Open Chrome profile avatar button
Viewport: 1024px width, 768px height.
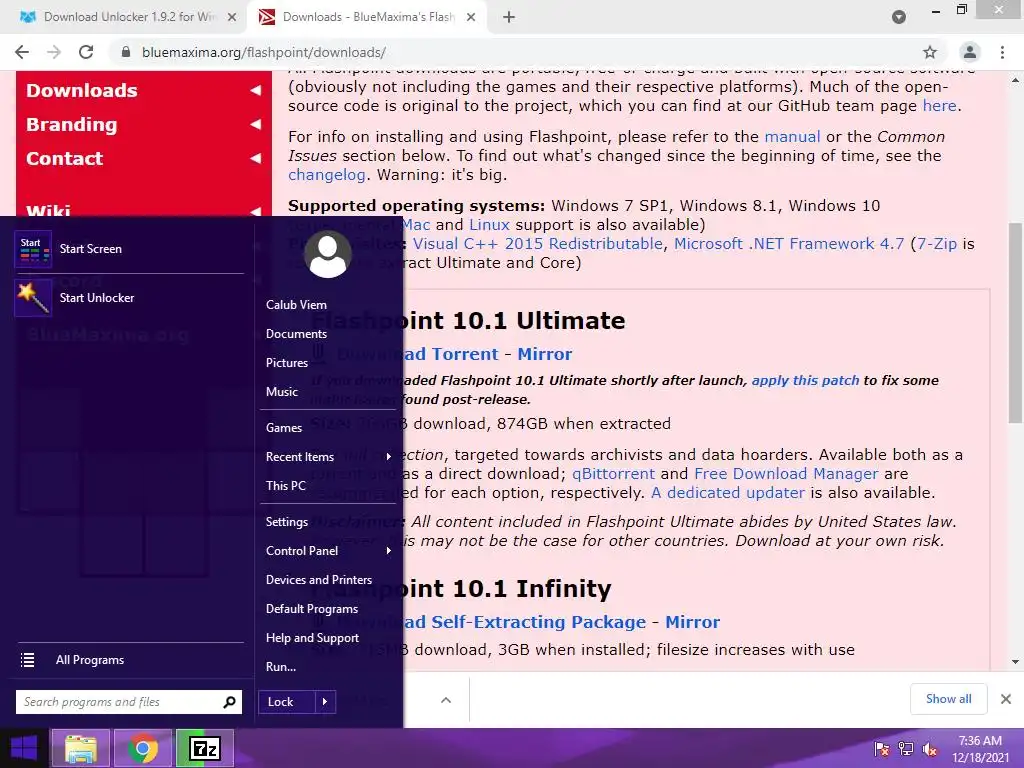click(x=970, y=52)
